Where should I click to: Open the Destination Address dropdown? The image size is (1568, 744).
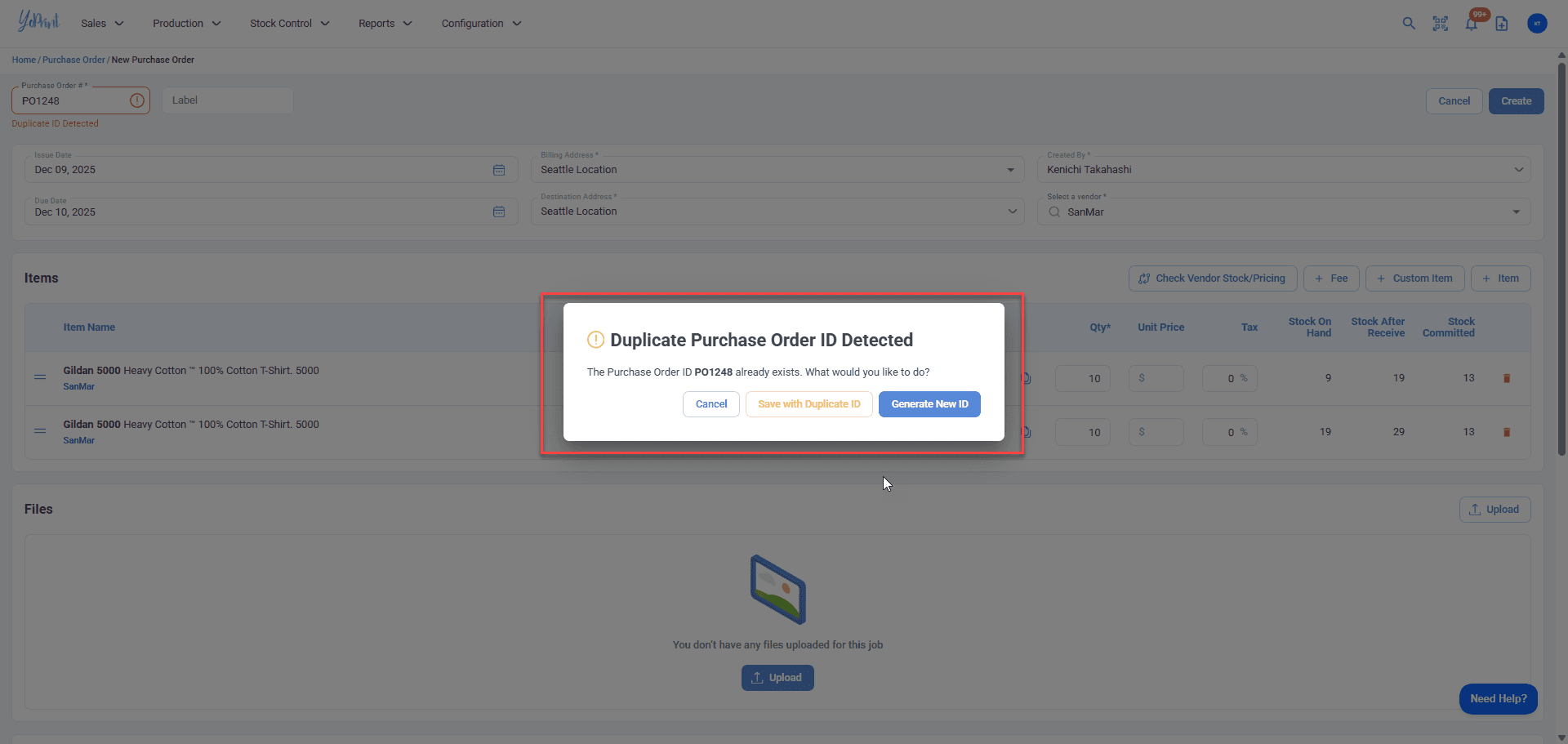(x=1012, y=212)
